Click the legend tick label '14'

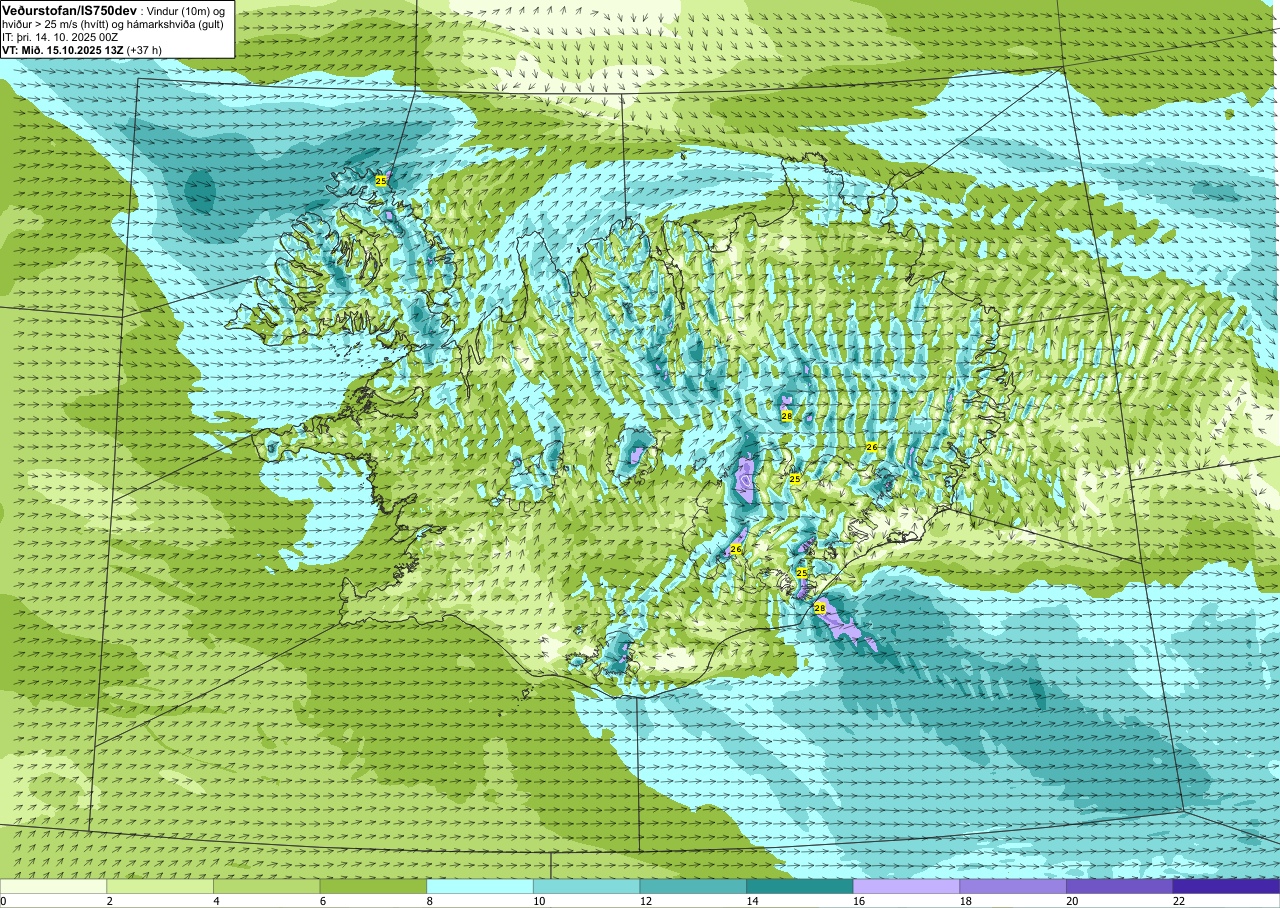coord(752,901)
